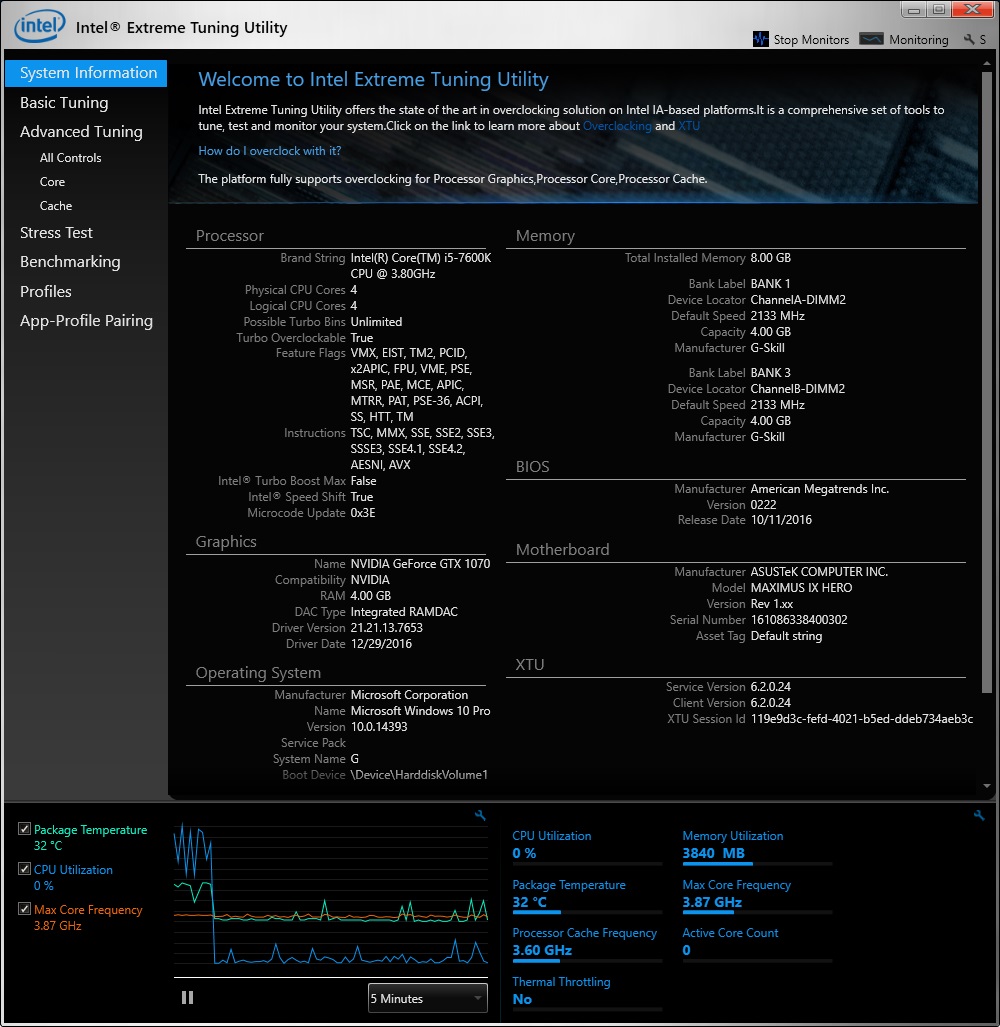Pause the monitoring graph
Screen dimensions: 1000x1027
click(187, 998)
